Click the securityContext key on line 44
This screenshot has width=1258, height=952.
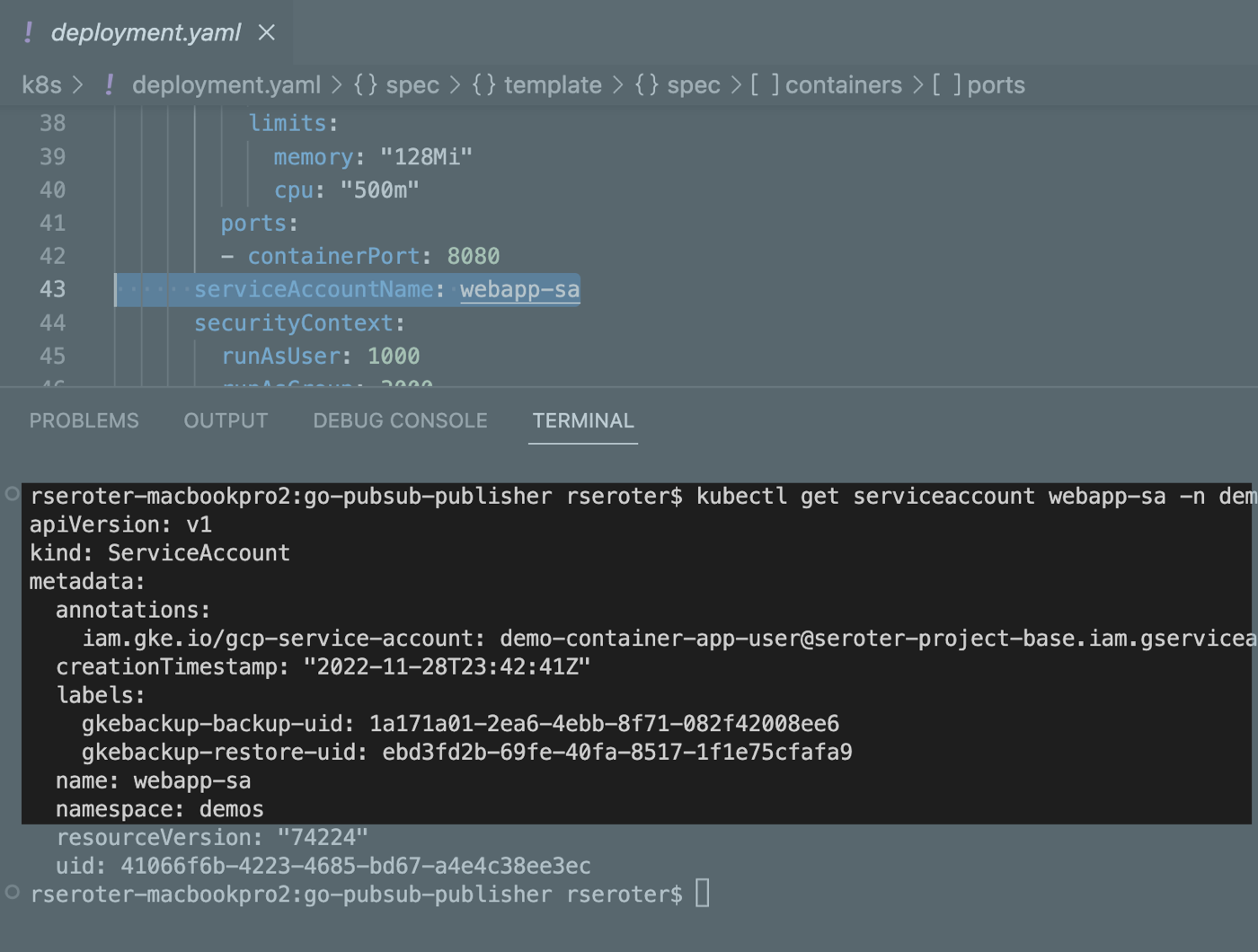(294, 322)
